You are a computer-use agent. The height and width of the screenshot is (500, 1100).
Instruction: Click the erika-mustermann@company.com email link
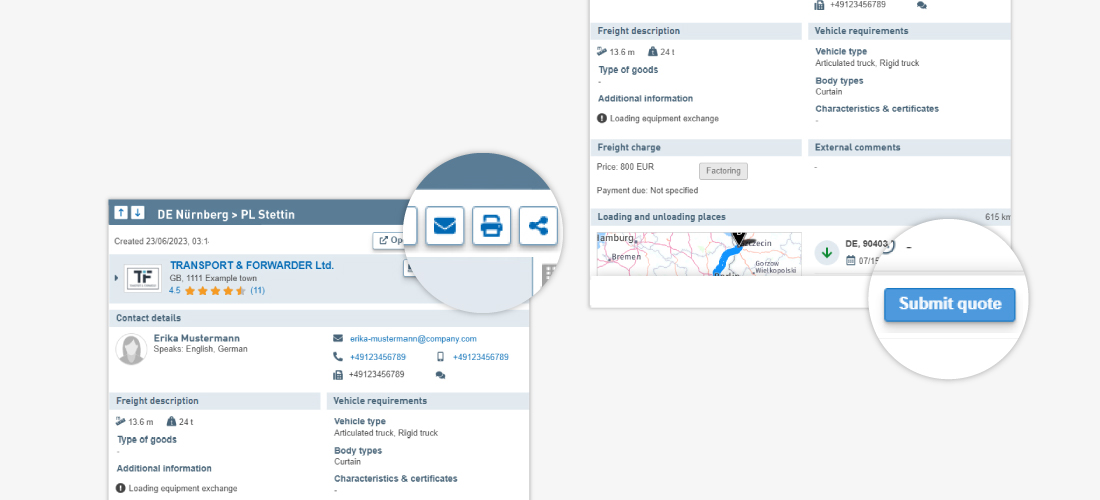point(412,339)
